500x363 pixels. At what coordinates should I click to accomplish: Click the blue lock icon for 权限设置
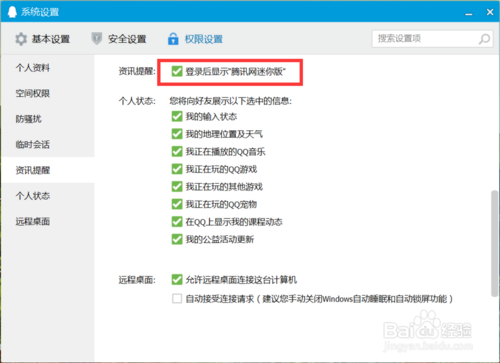pos(173,39)
